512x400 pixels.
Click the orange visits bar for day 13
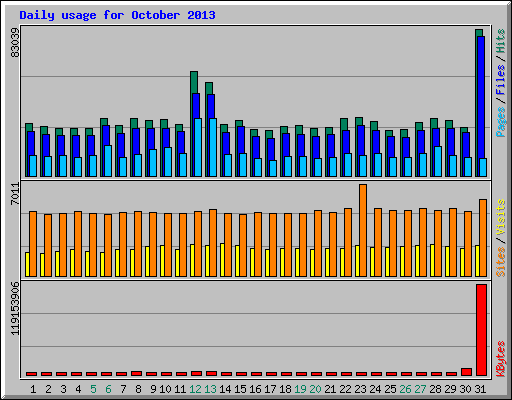[x=213, y=243]
